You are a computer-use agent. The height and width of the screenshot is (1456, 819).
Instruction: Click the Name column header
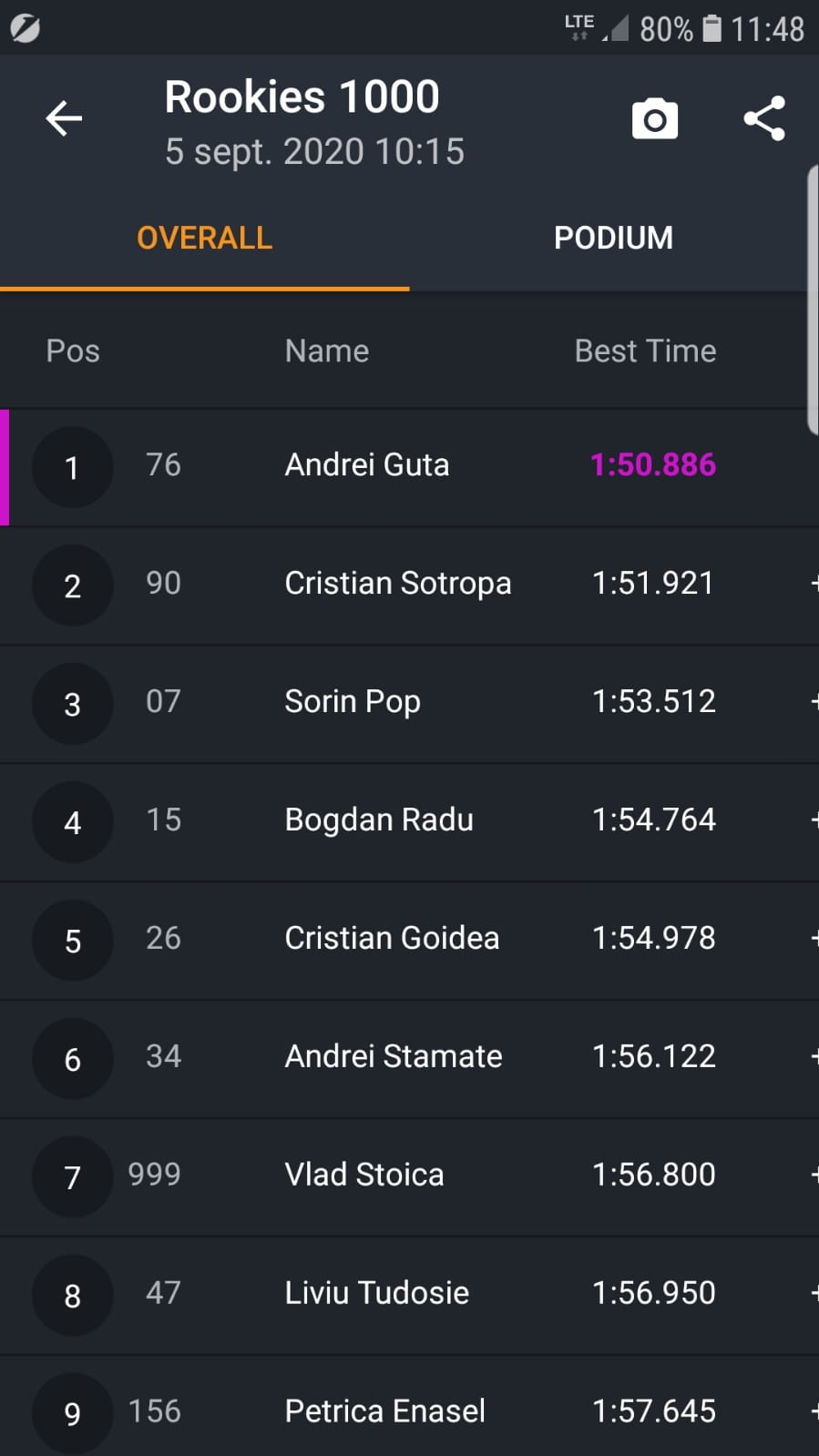point(326,351)
